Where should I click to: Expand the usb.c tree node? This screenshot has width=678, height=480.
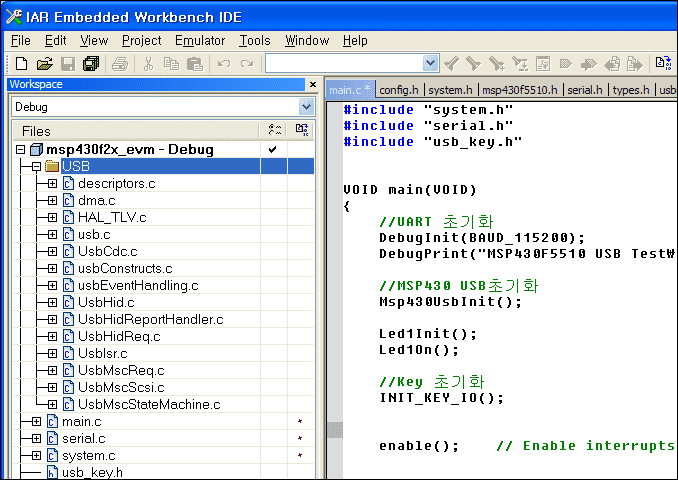coord(52,234)
